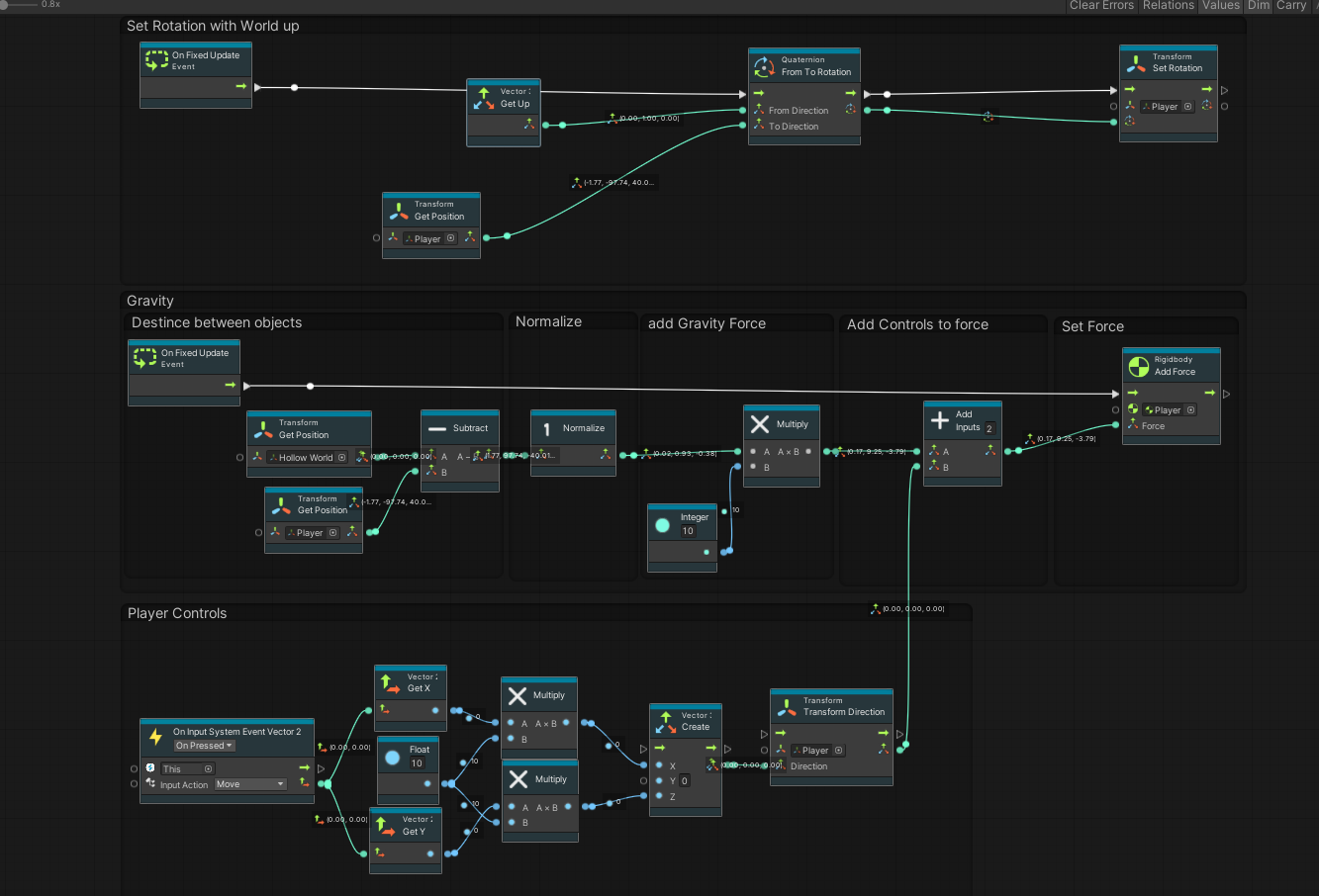The image size is (1319, 896).
Task: Select lower Multiply icon in Player Controls
Action: [x=518, y=780]
